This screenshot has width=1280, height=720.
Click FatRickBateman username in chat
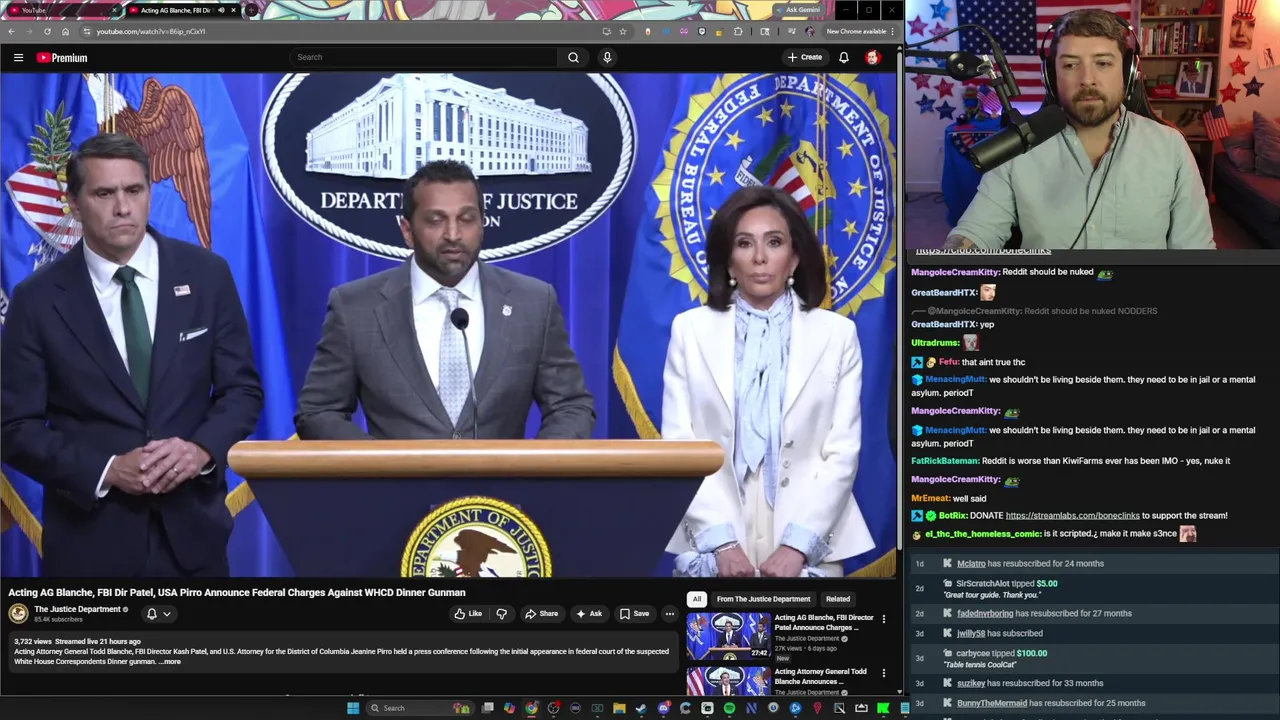pyautogui.click(x=944, y=461)
